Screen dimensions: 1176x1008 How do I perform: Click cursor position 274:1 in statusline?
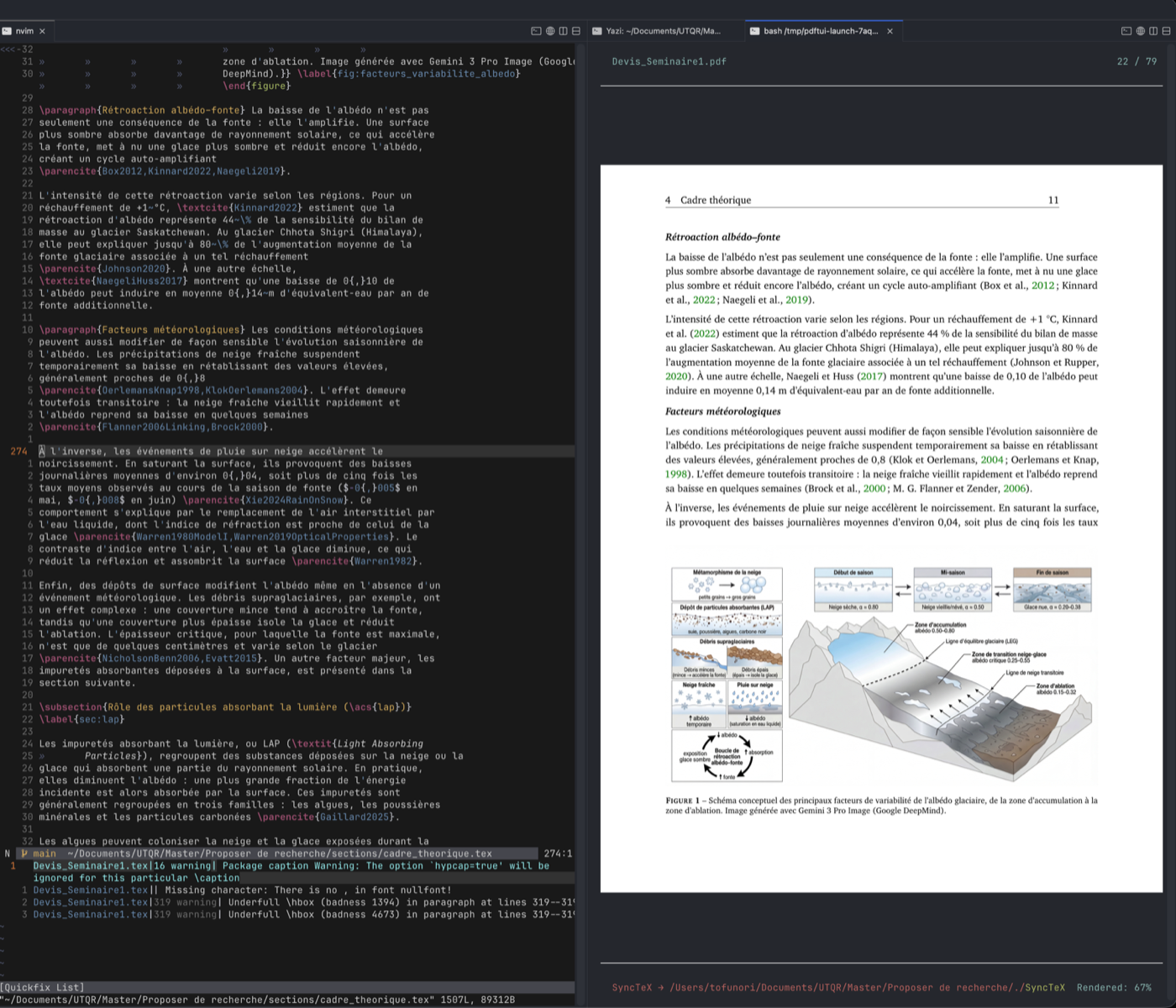click(558, 853)
